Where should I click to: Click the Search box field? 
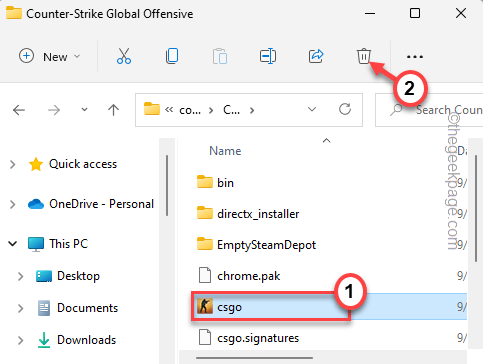tap(429, 110)
